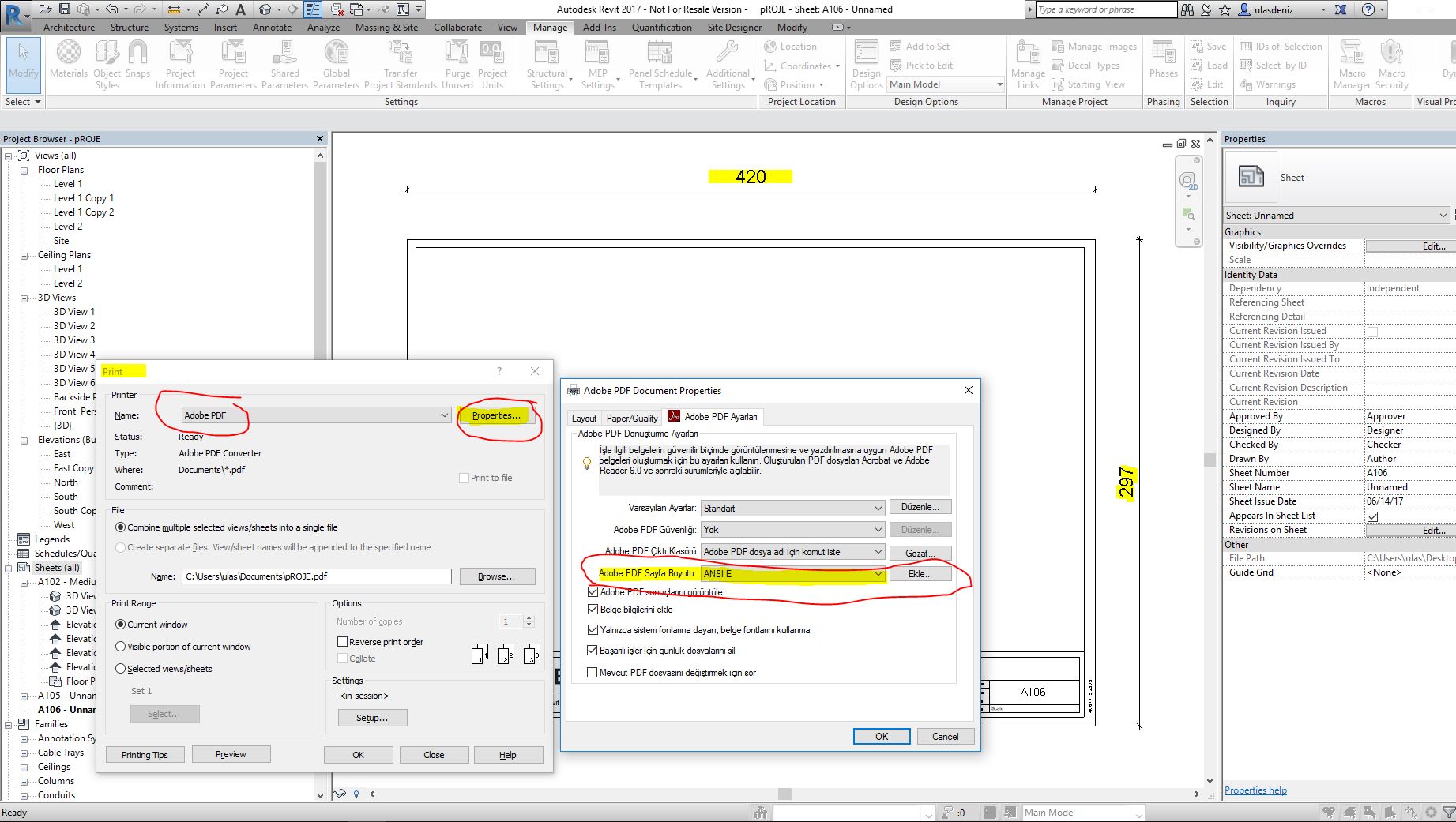Select Combine multiple selected views/sheets option
1456x822 pixels.
pos(120,527)
